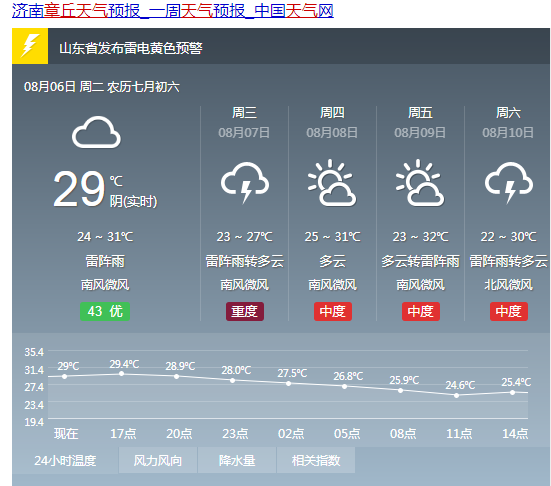
Task: Click the 阴(实时) status text
Action: pos(134,201)
